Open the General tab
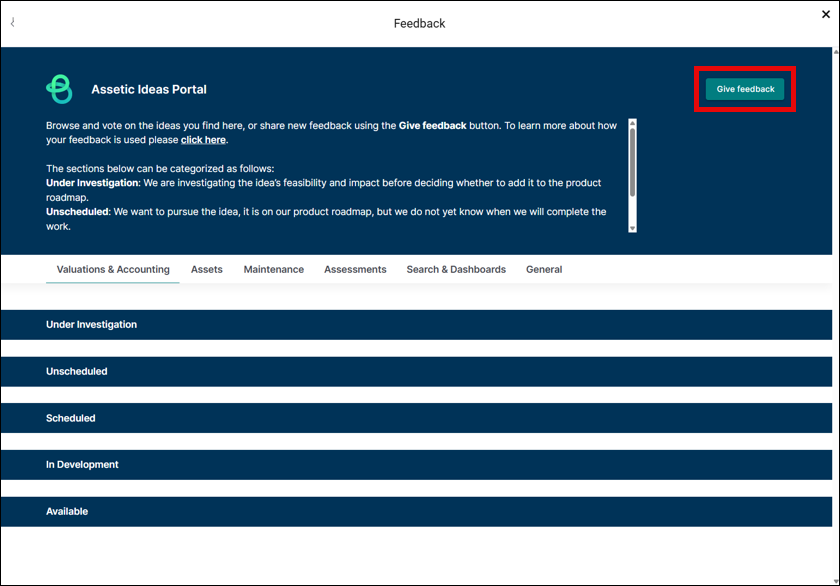The width and height of the screenshot is (840, 586). pos(544,269)
